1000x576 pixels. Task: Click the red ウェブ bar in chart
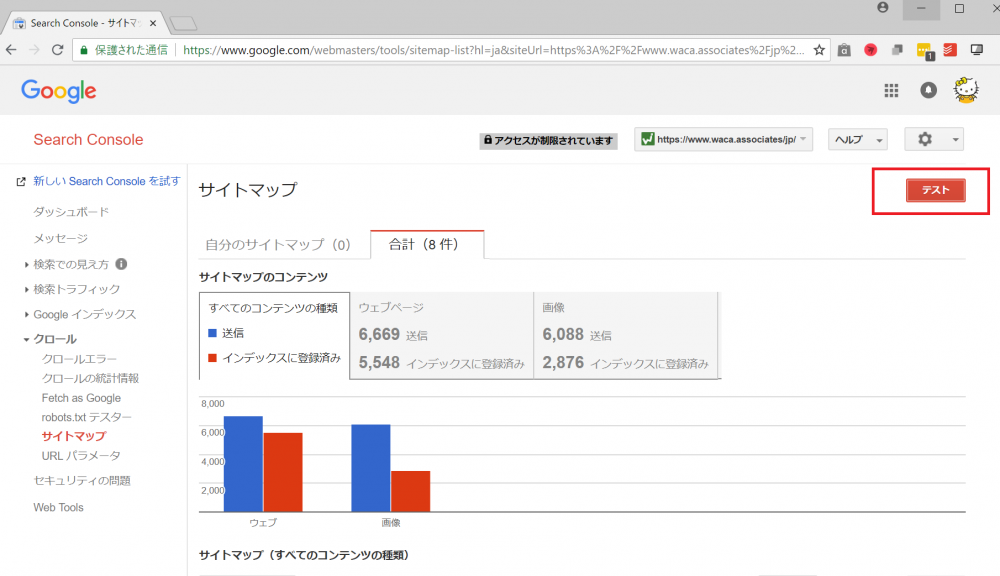click(283, 472)
